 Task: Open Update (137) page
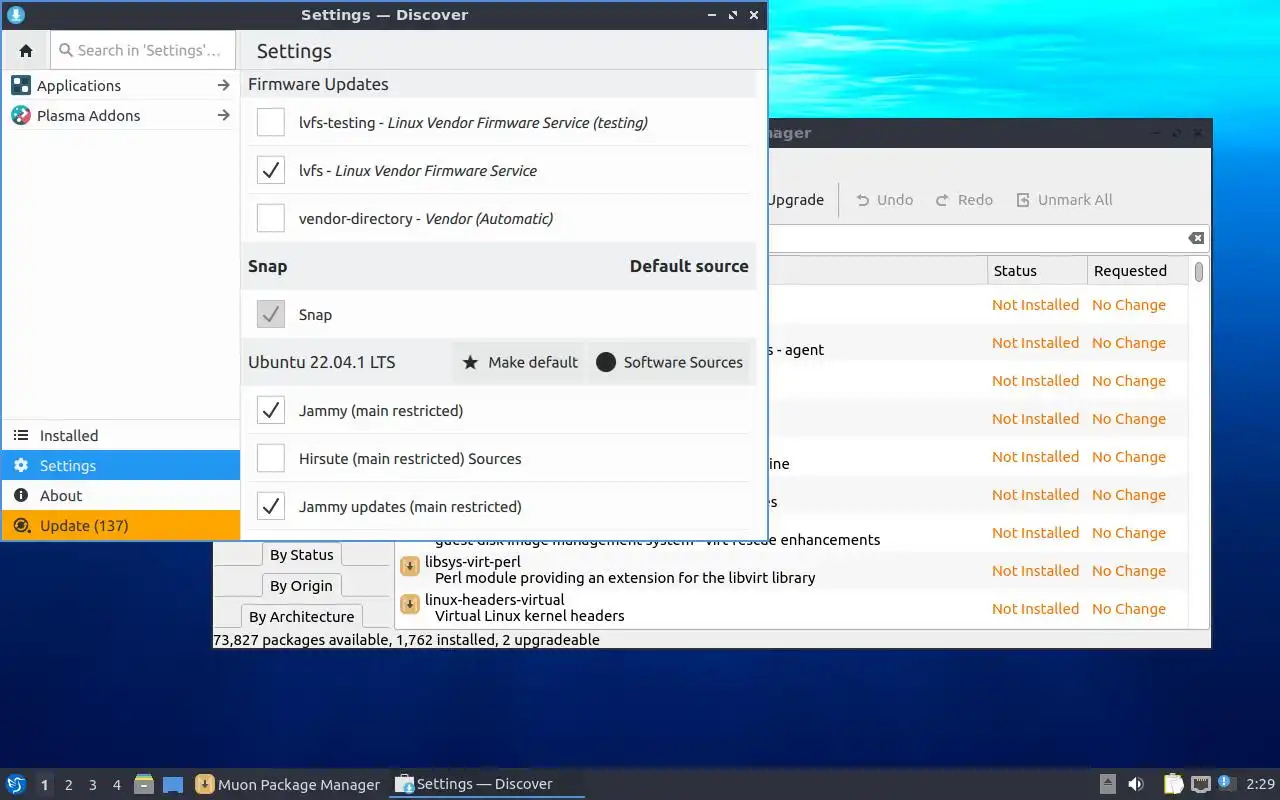[121, 526]
